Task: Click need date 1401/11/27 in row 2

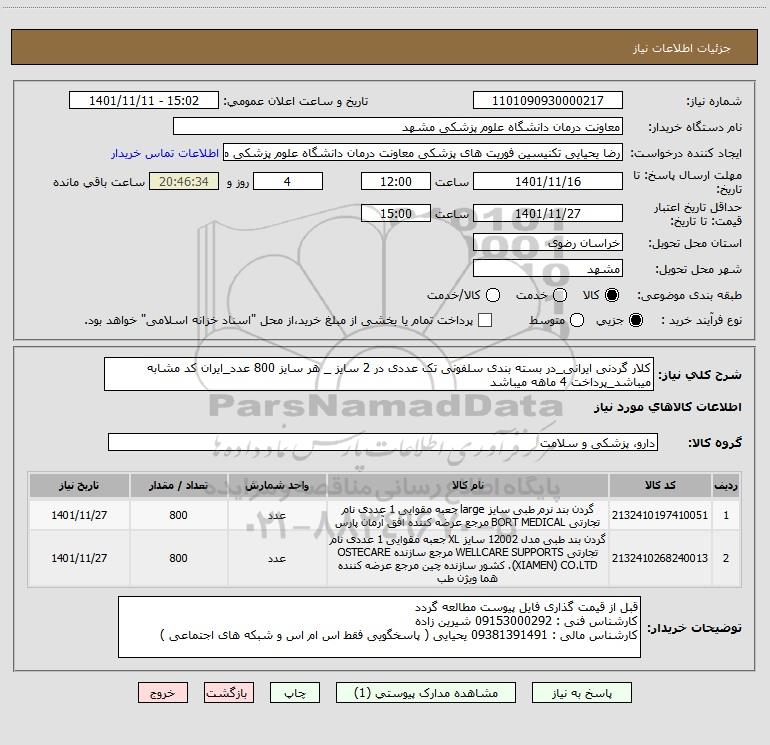Action: [x=79, y=558]
